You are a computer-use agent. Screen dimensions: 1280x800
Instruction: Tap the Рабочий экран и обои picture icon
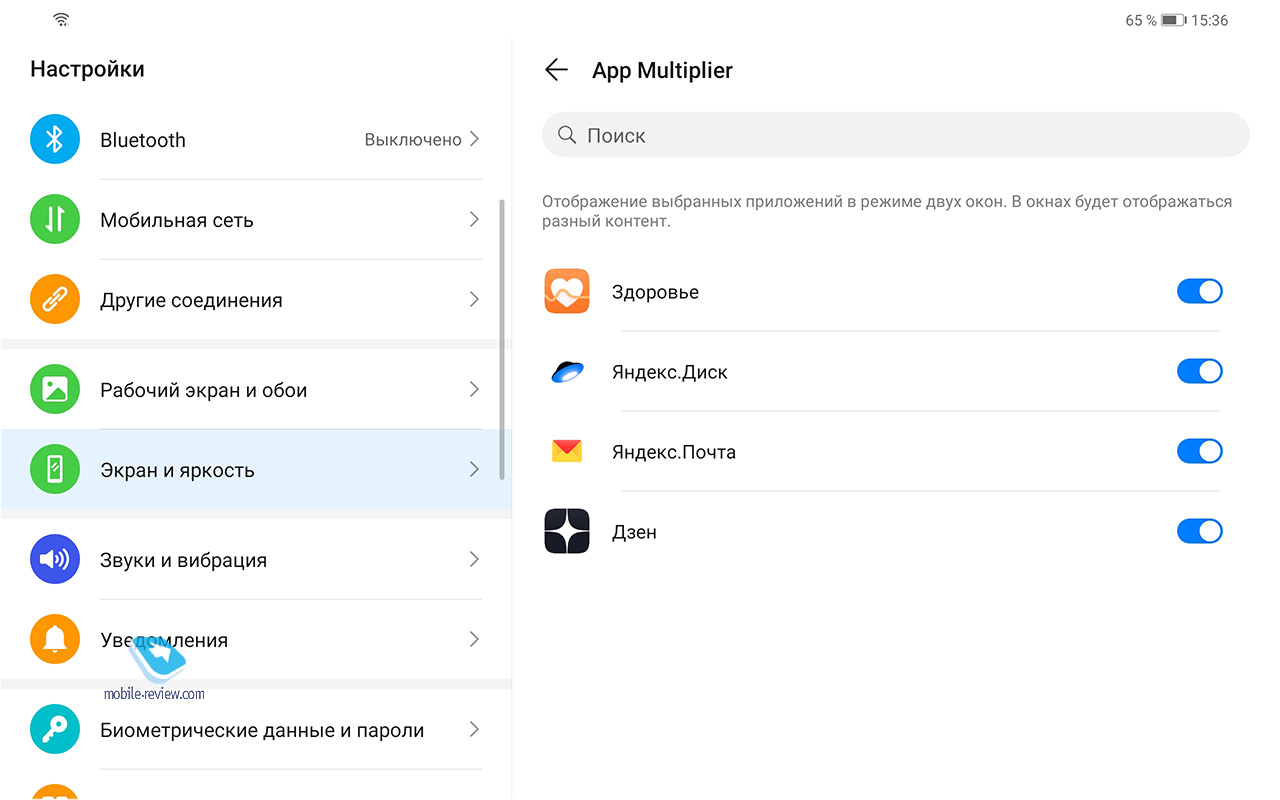click(x=55, y=389)
